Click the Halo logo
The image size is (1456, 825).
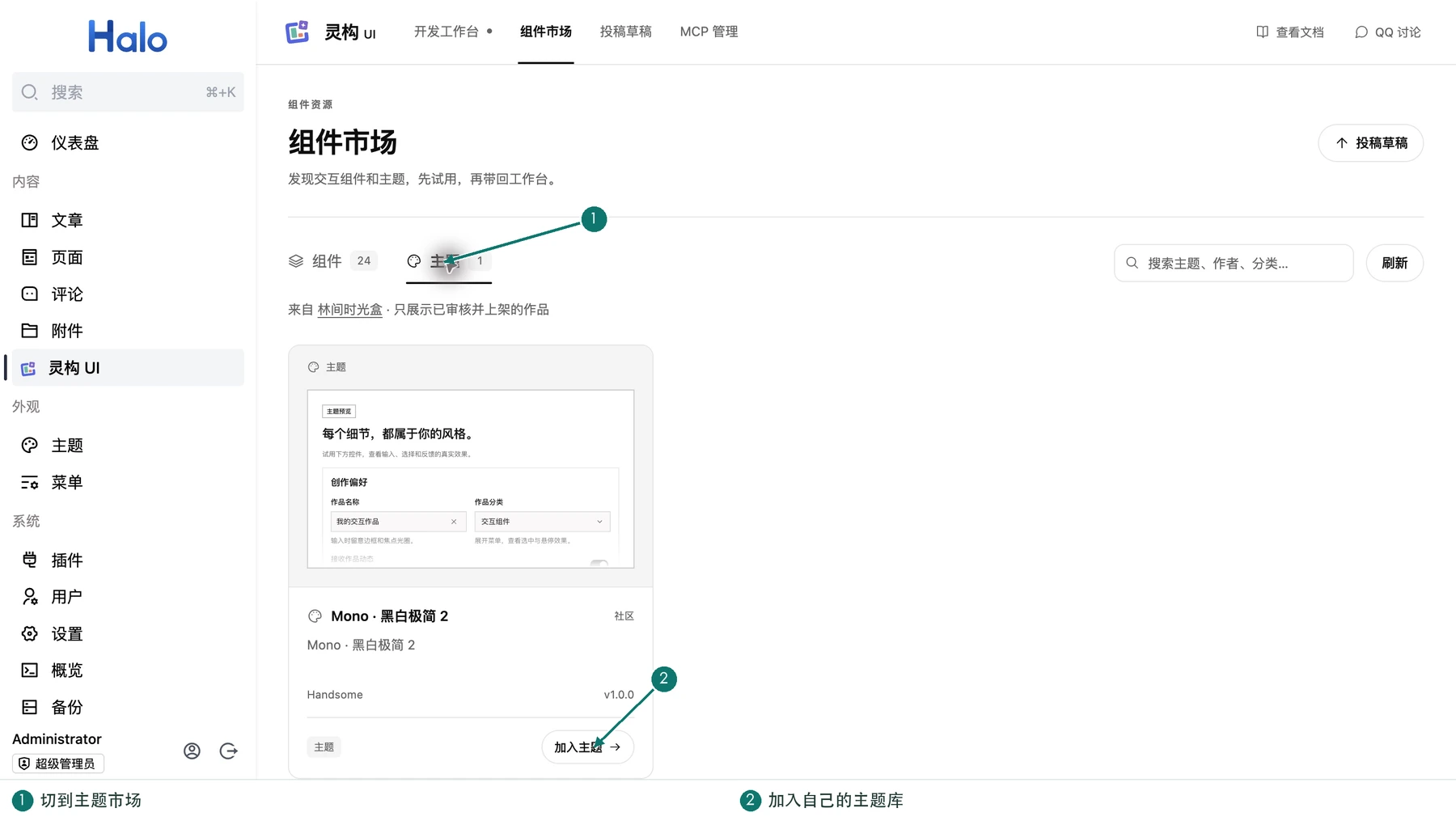(x=128, y=37)
